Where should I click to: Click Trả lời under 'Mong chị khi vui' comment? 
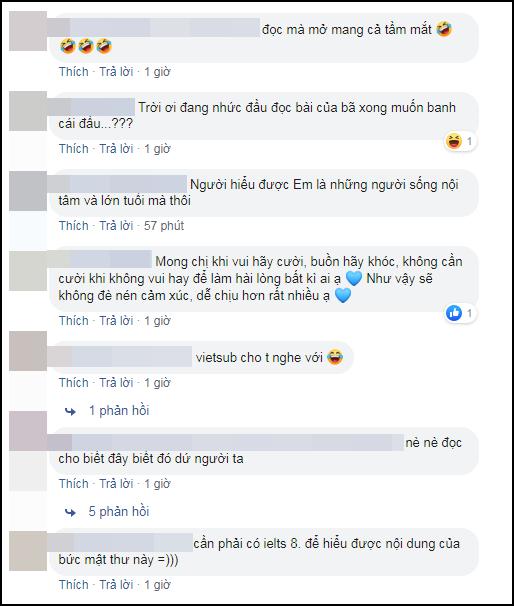point(116,321)
